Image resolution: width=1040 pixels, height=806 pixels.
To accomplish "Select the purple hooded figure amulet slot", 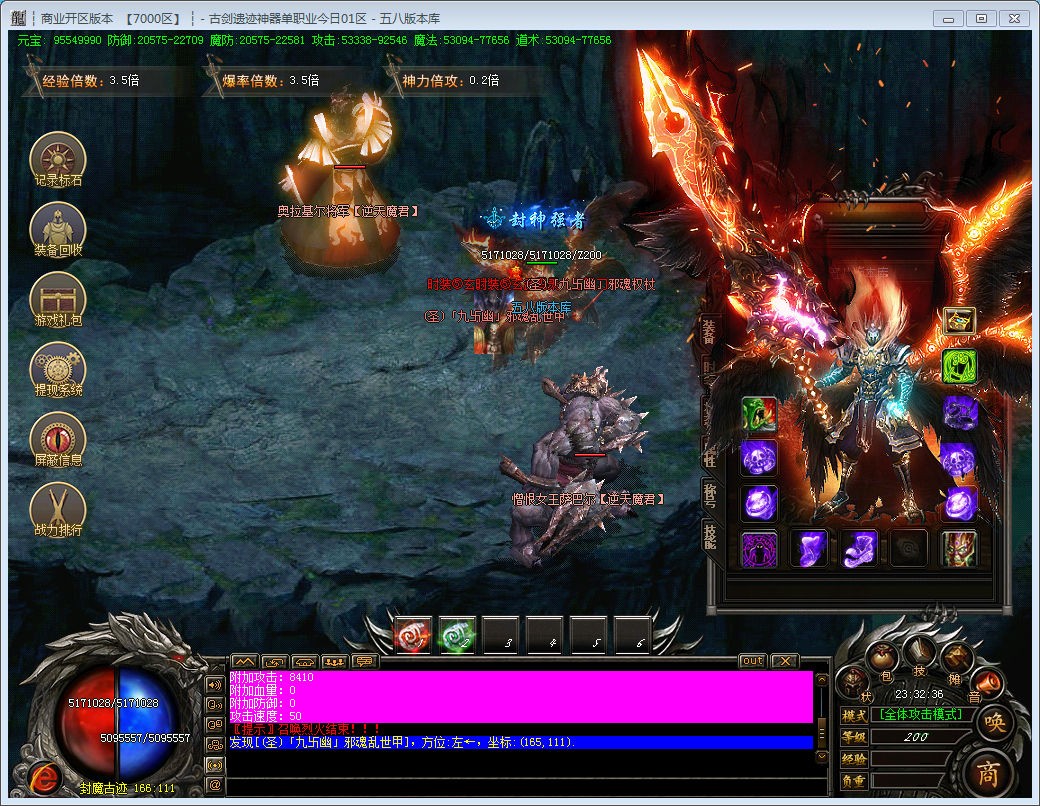I will pyautogui.click(x=759, y=549).
